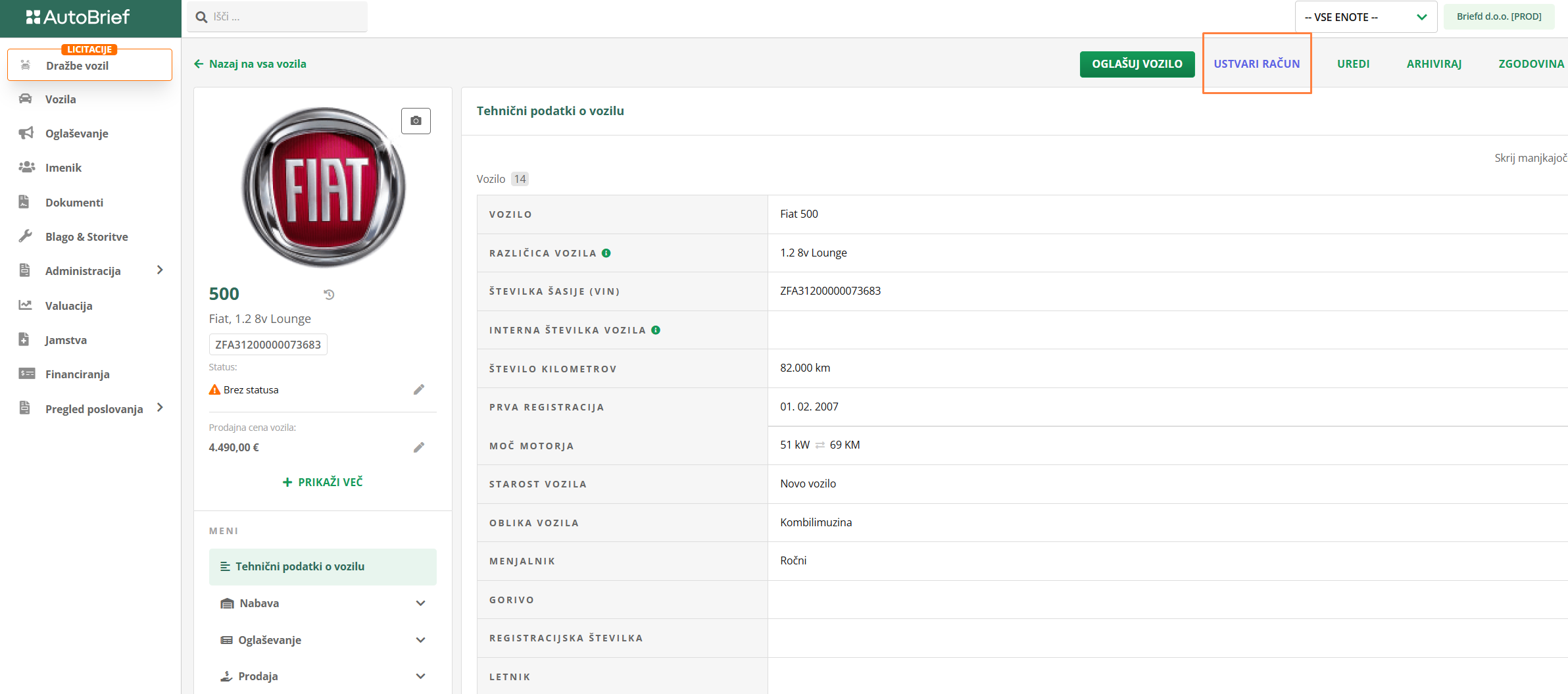Click the Nabava garage icon

[227, 603]
